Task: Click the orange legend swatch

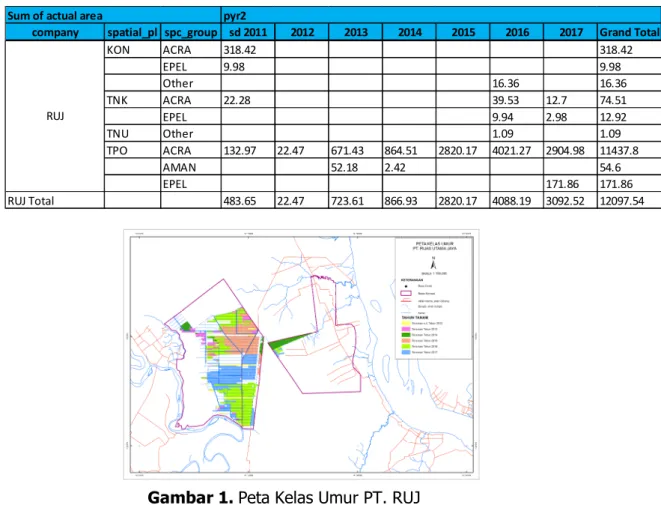Action: coord(406,340)
